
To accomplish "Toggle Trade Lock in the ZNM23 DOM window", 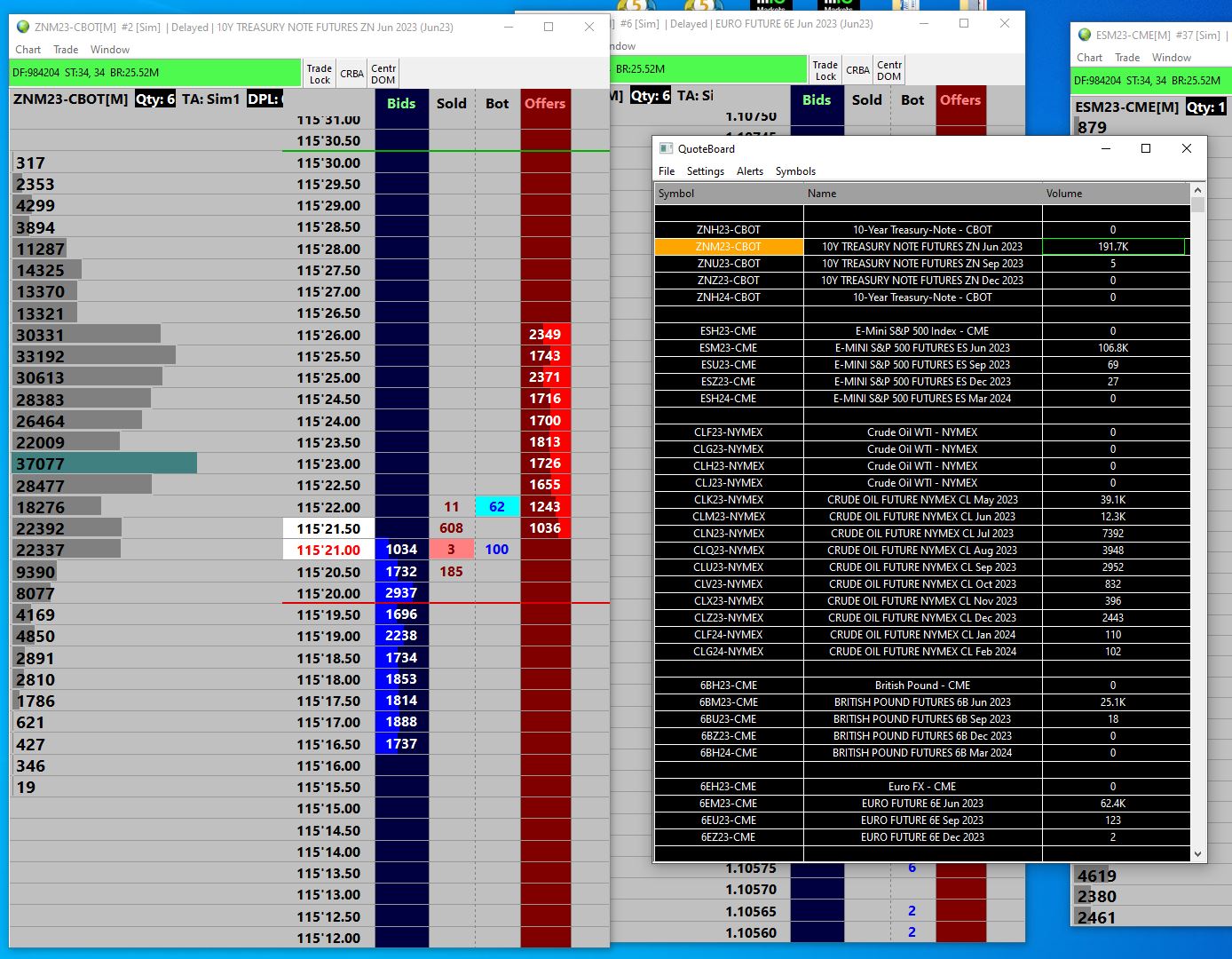I will click(x=320, y=74).
